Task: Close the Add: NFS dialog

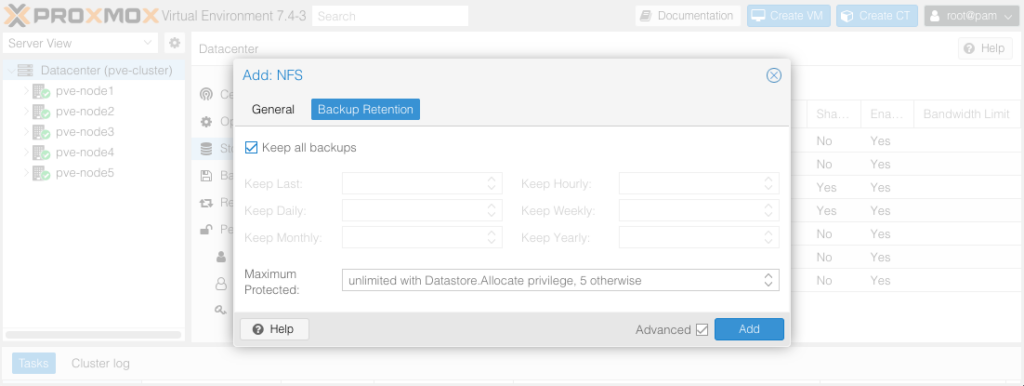Action: point(773,76)
